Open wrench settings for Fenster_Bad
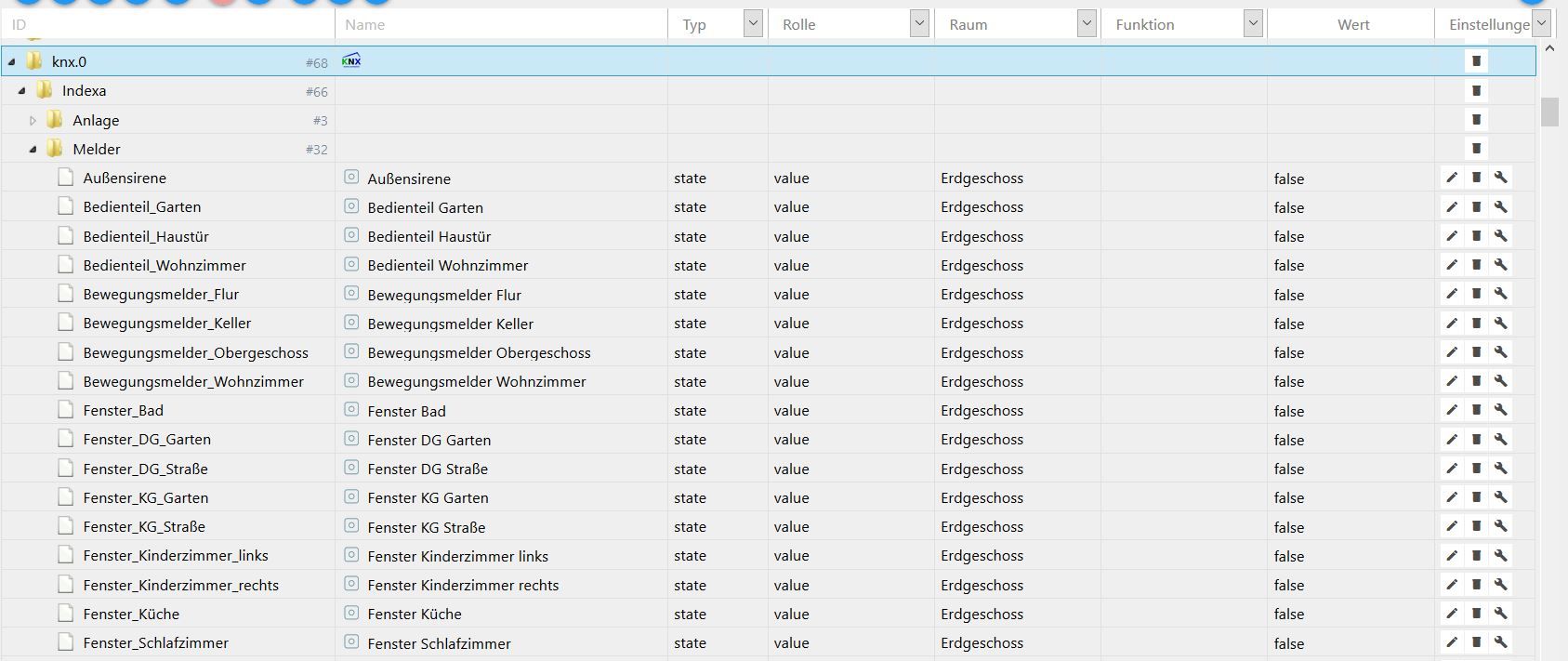 (1500, 410)
